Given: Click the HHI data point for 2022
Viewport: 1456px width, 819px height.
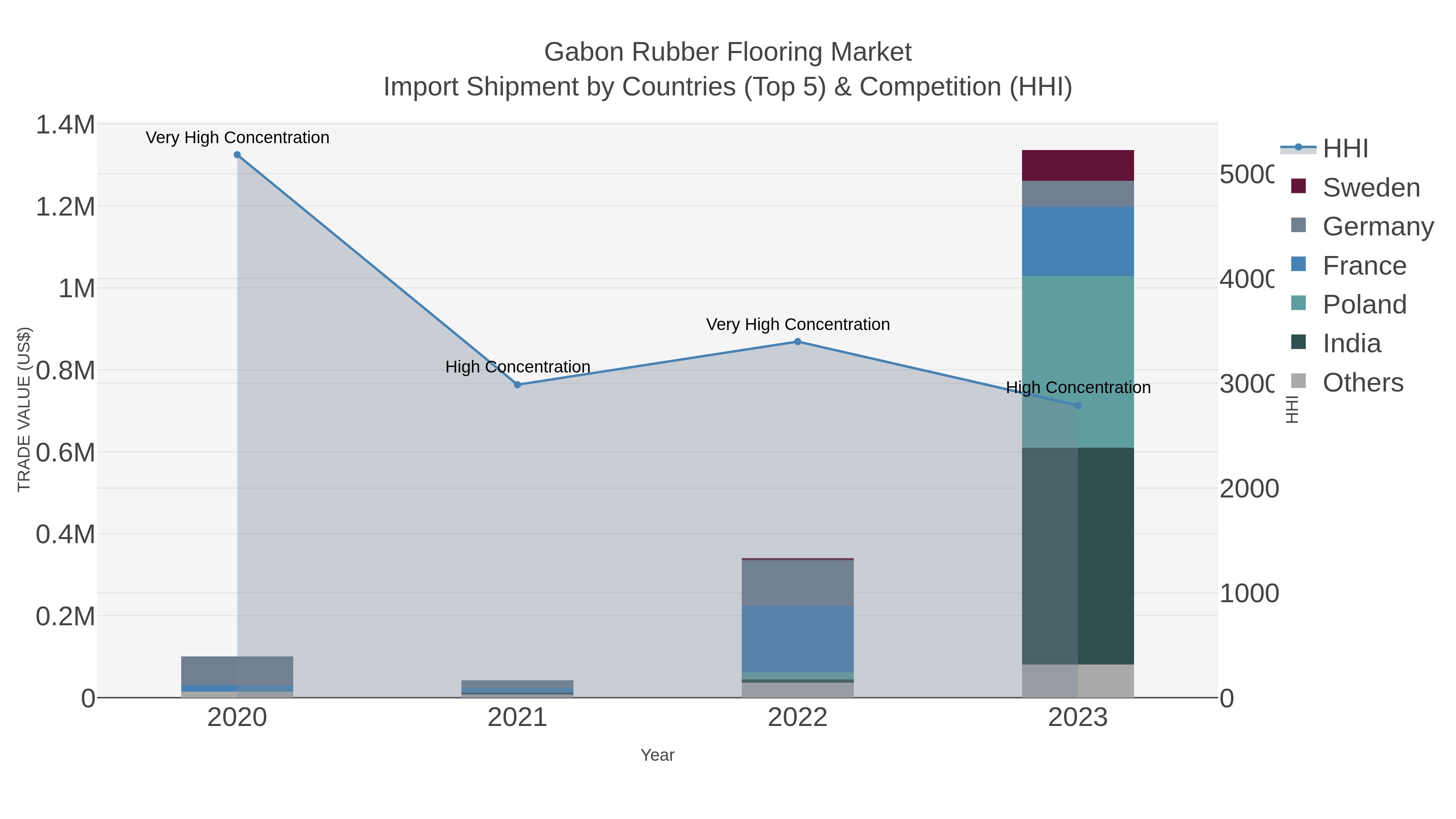Looking at the screenshot, I should pos(798,341).
